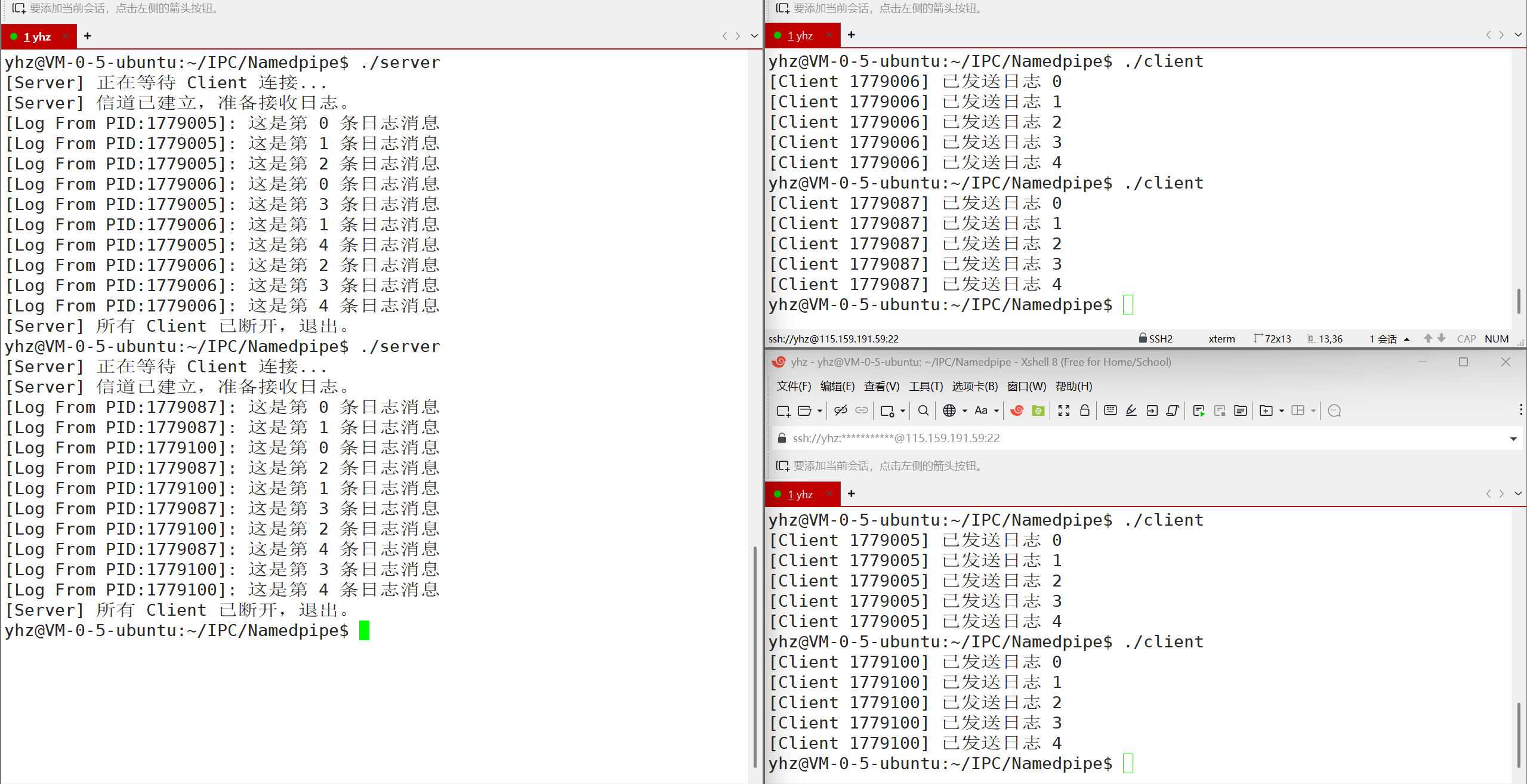Toggle the virtual keyboard icon
This screenshot has width=1527, height=784.
(1110, 410)
